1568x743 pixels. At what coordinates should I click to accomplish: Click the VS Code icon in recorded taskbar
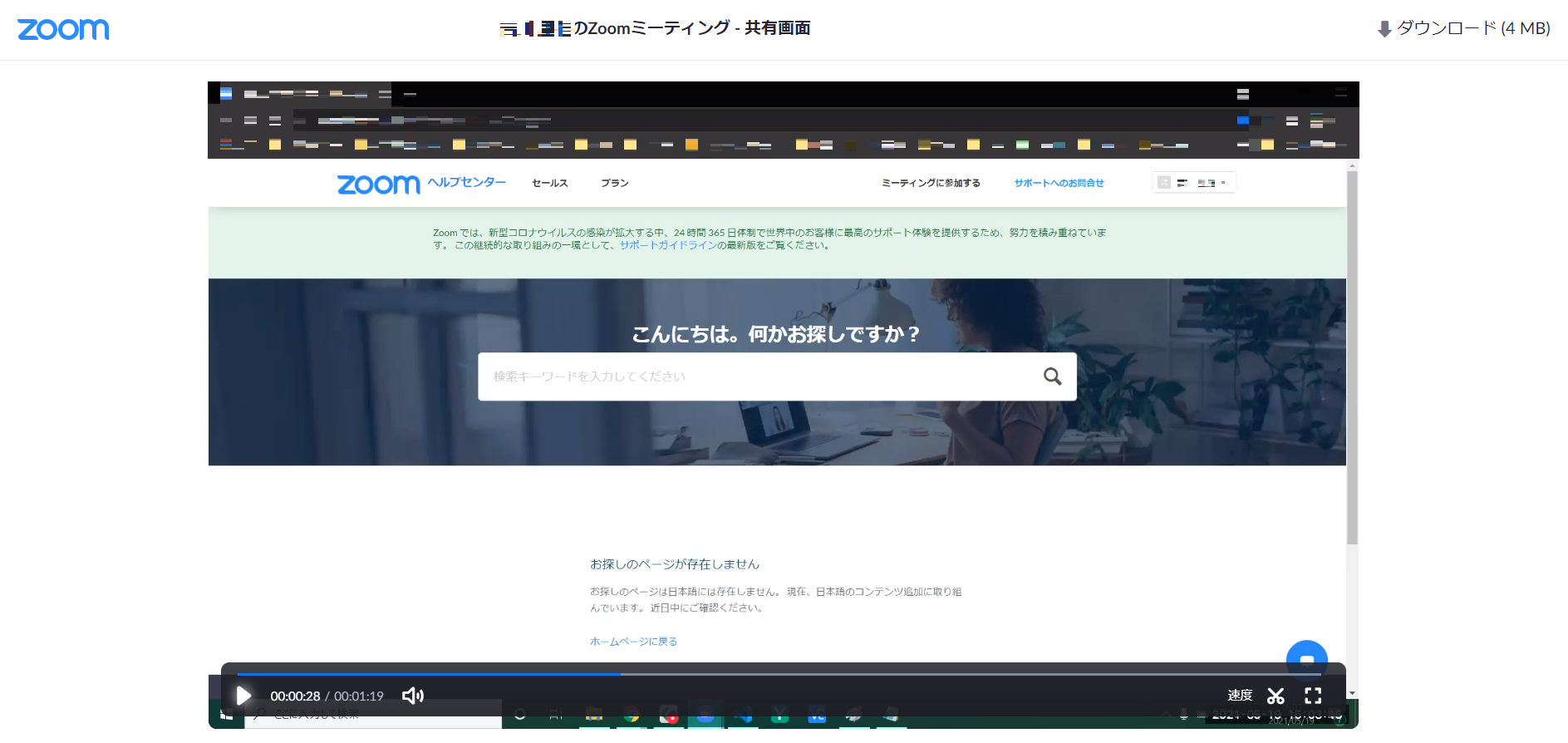tap(743, 715)
